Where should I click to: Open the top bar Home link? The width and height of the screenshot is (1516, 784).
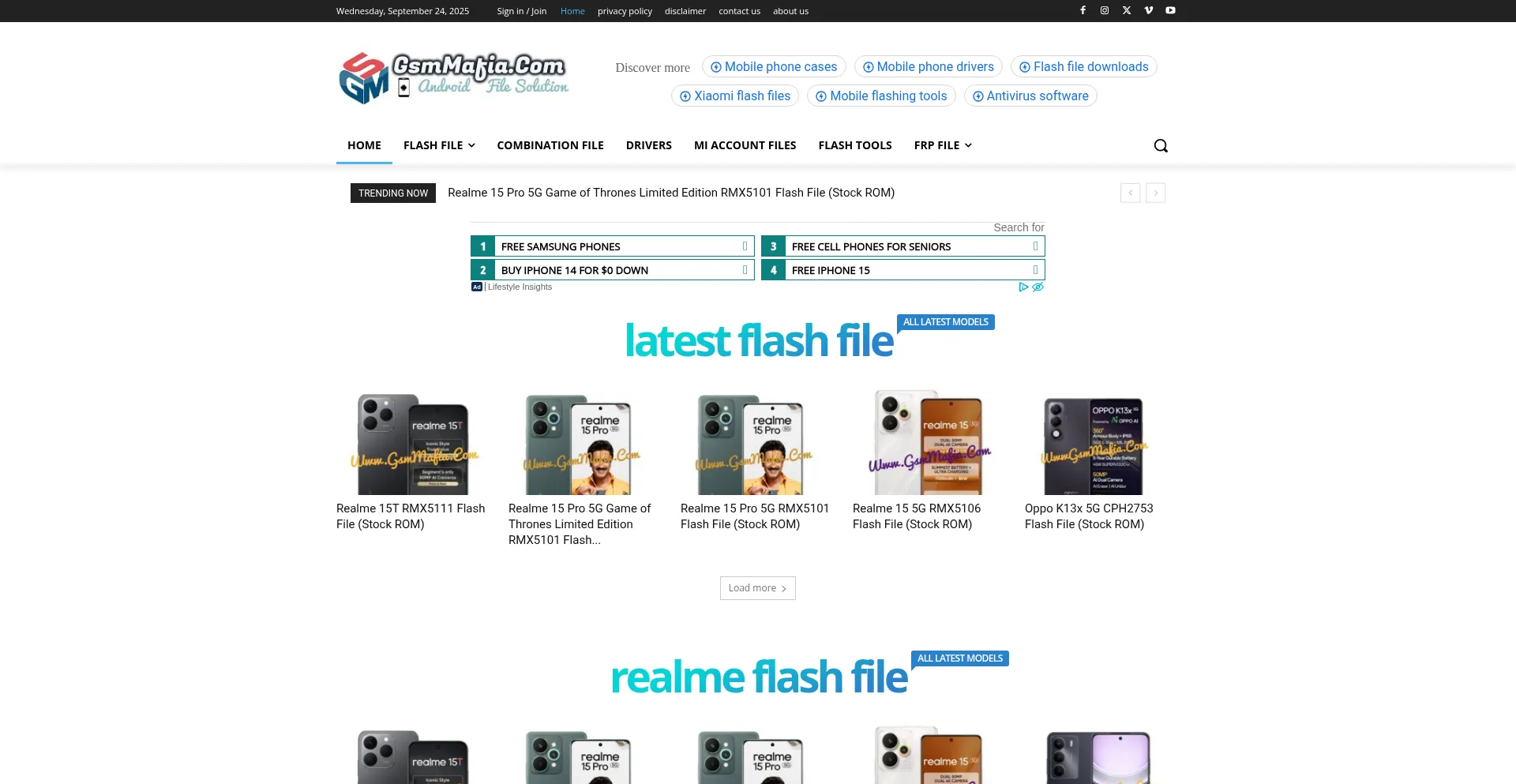point(572,11)
